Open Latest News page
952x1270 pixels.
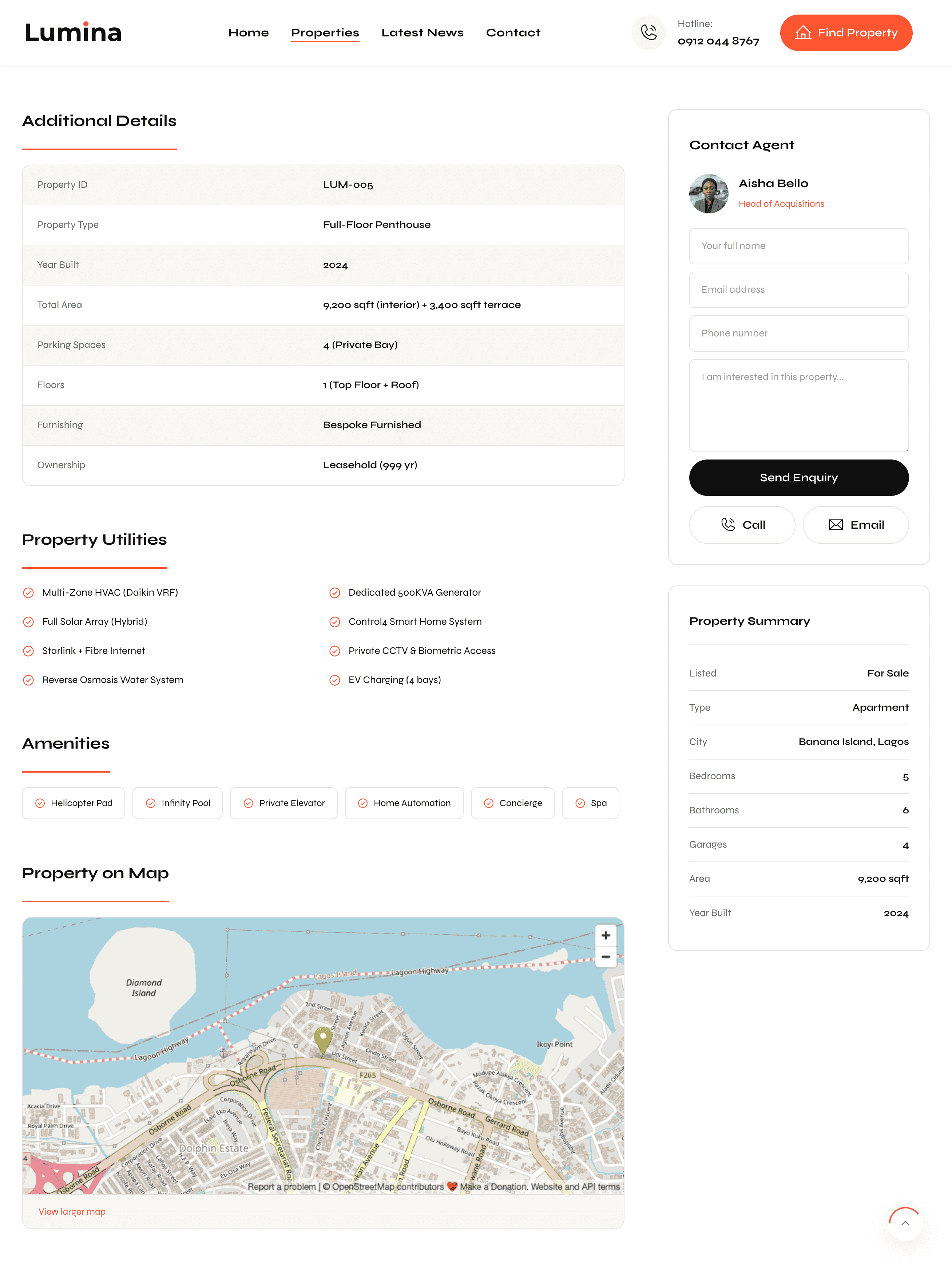423,33
